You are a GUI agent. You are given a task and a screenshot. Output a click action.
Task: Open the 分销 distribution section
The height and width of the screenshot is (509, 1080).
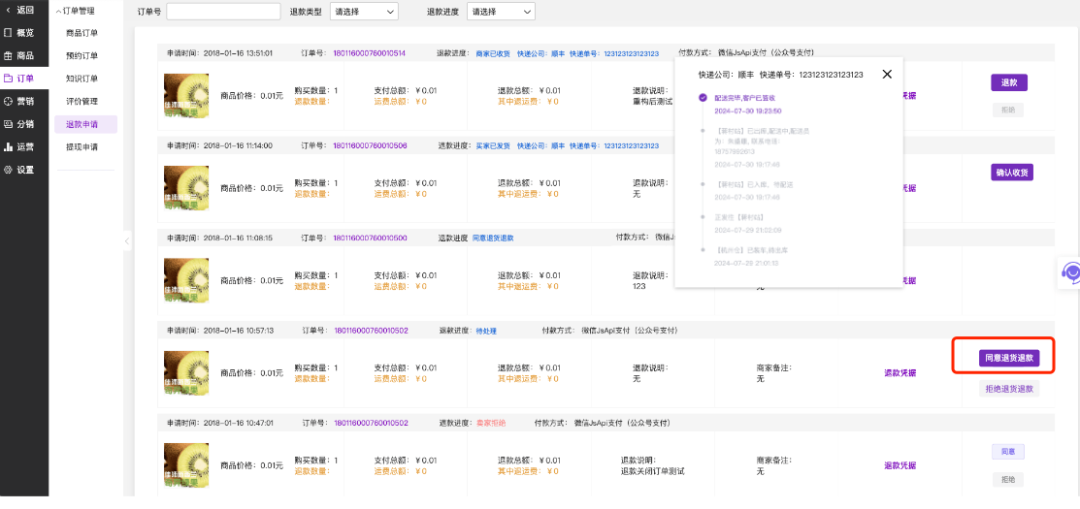[20, 124]
